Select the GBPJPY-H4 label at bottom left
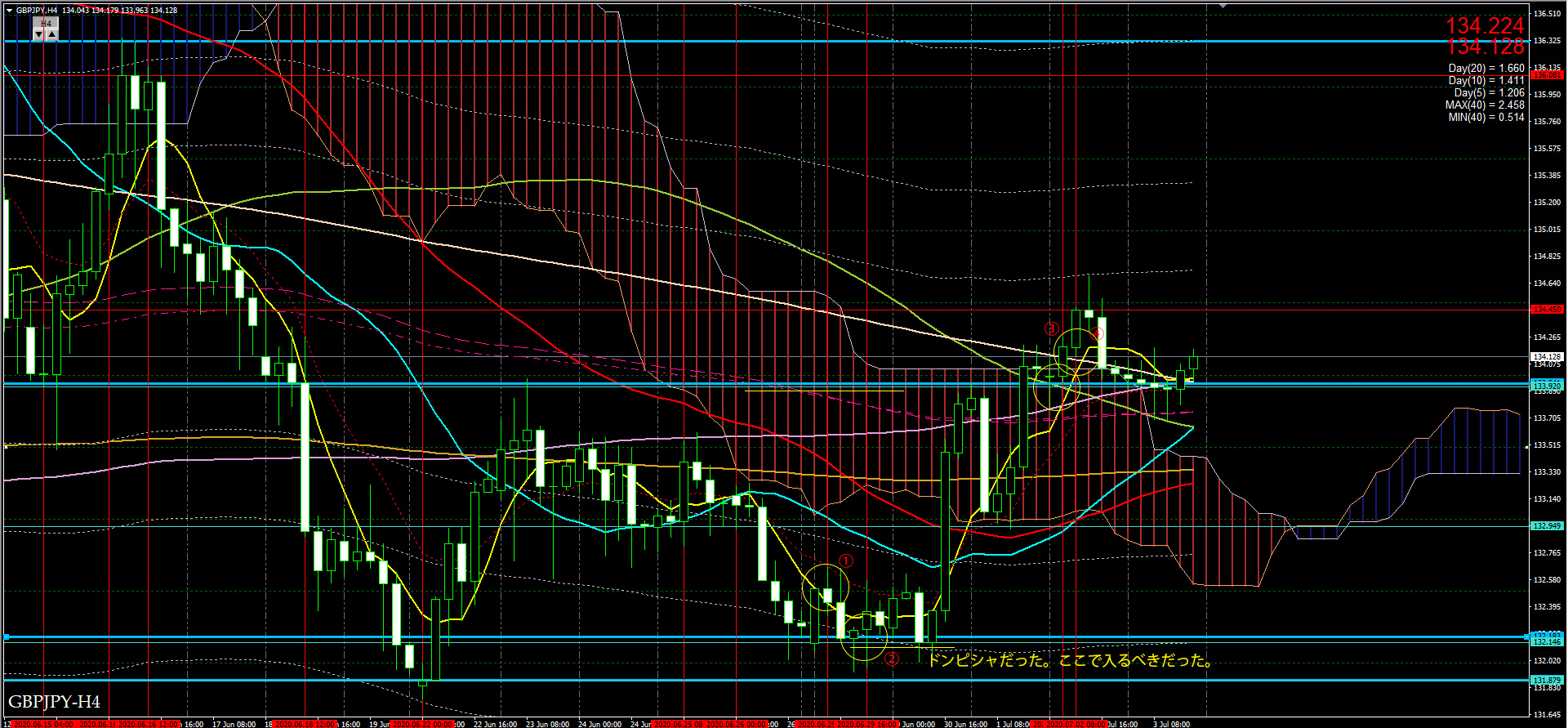 click(54, 702)
